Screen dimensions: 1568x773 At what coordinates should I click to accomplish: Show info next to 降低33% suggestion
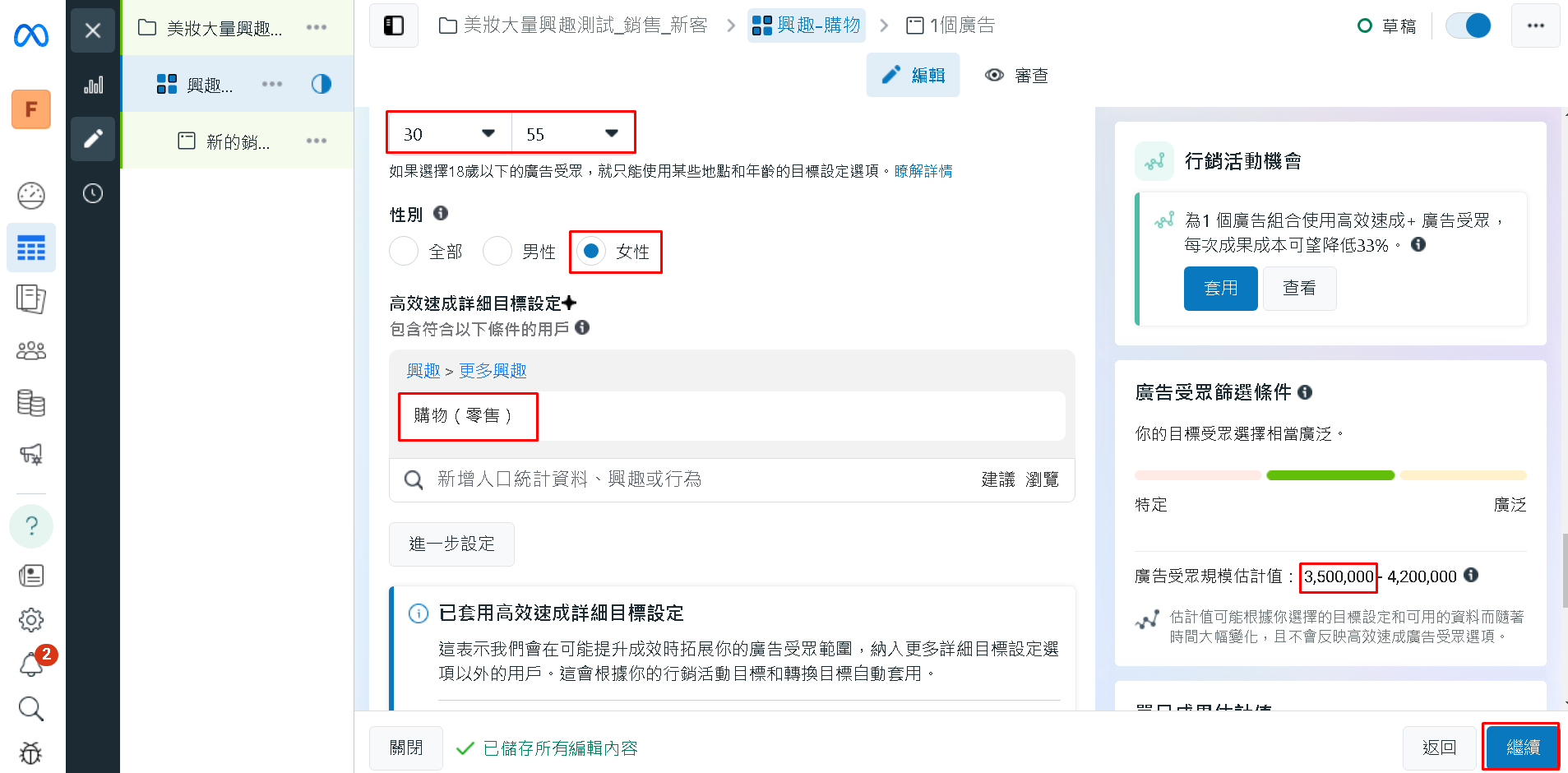(x=1418, y=244)
